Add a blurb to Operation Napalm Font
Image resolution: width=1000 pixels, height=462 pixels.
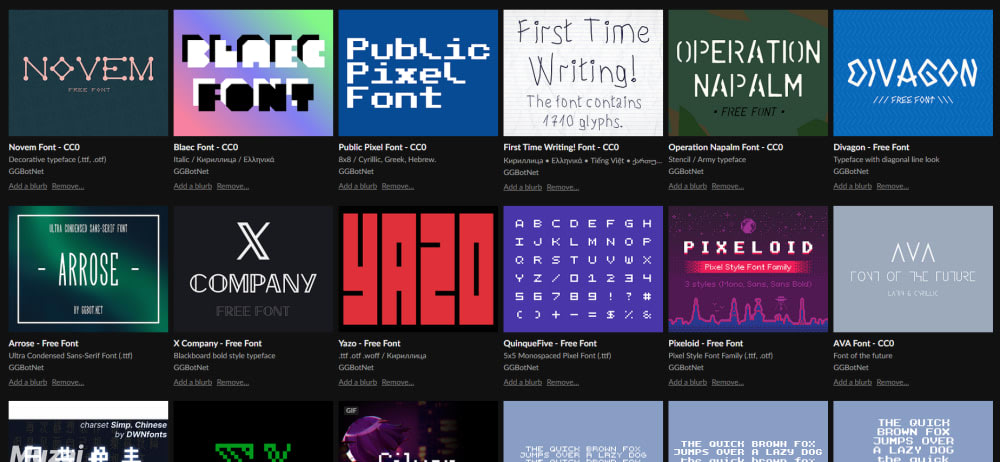tap(688, 186)
